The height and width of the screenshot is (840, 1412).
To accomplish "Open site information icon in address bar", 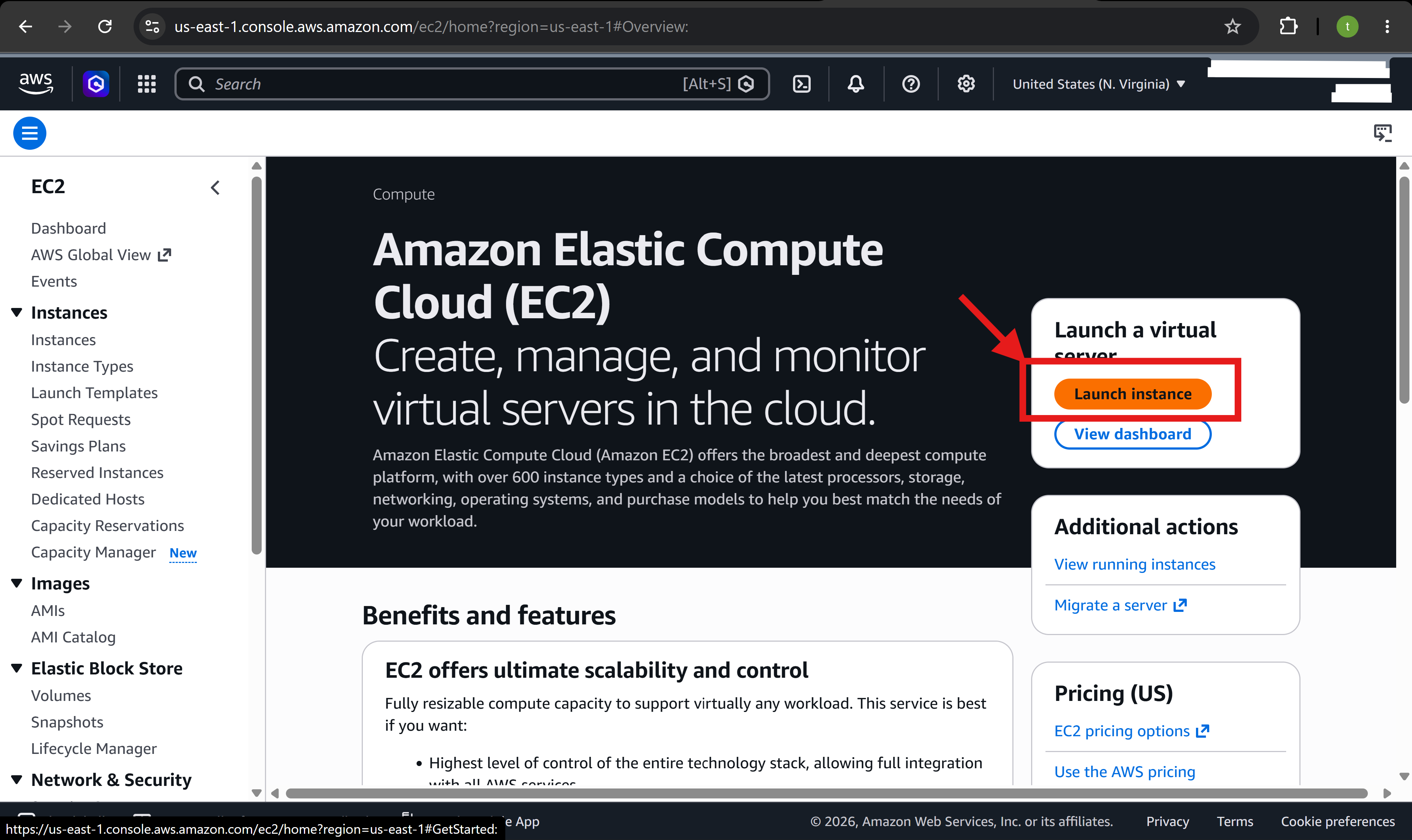I will tap(152, 26).
